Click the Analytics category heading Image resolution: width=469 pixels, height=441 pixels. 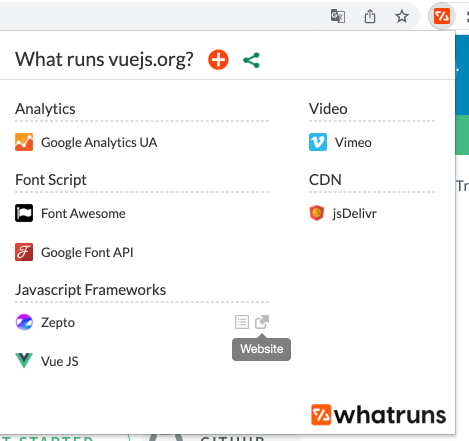pyautogui.click(x=45, y=109)
